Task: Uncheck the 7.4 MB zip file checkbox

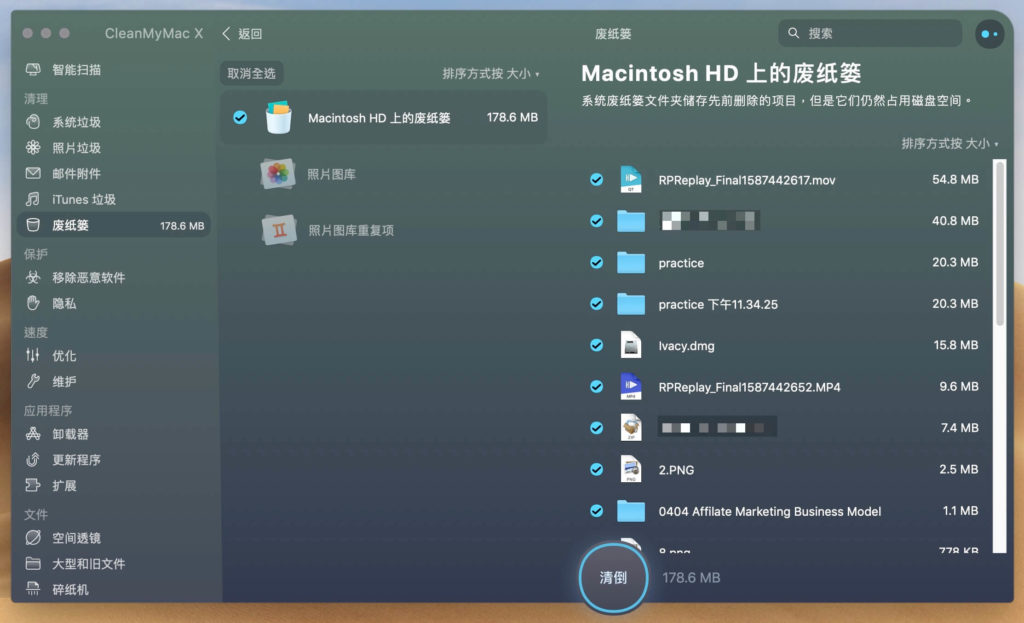Action: click(596, 428)
